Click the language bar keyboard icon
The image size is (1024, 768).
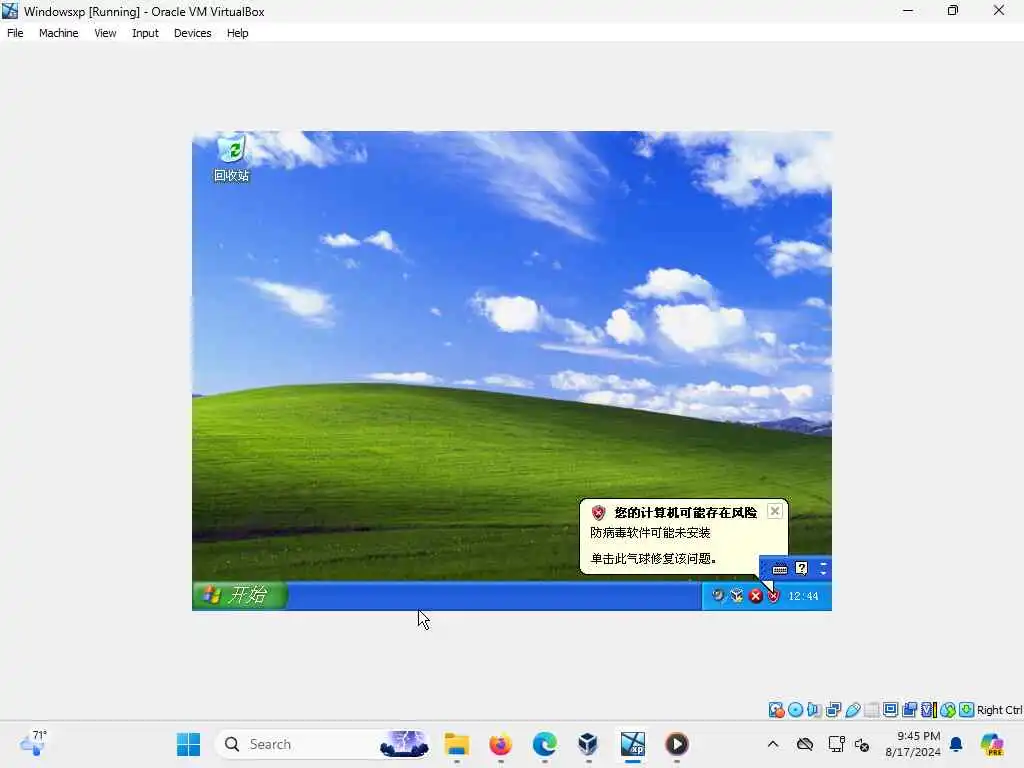click(x=780, y=569)
